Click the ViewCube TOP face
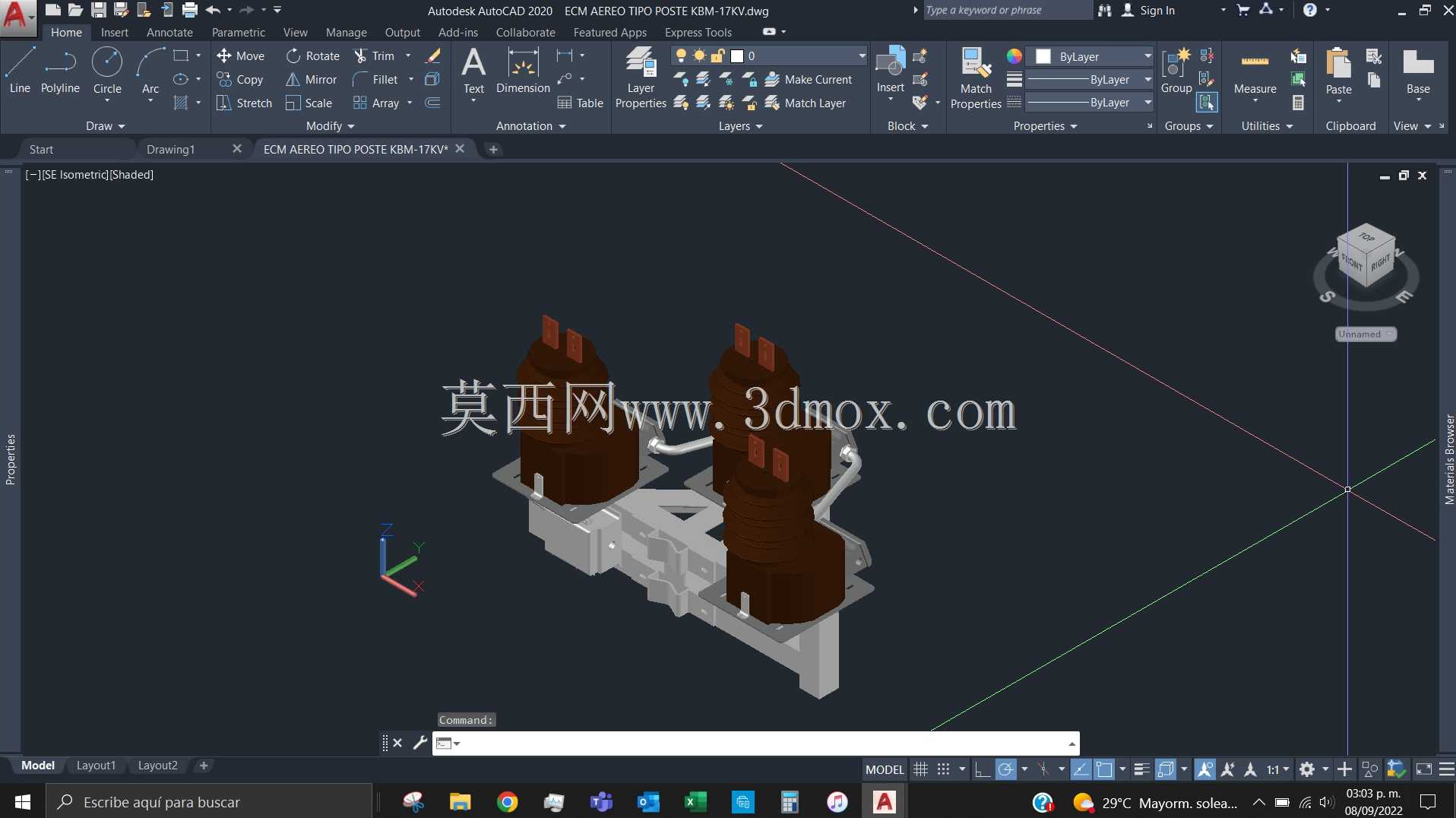Screen dimensions: 1456x818 (x=1366, y=237)
